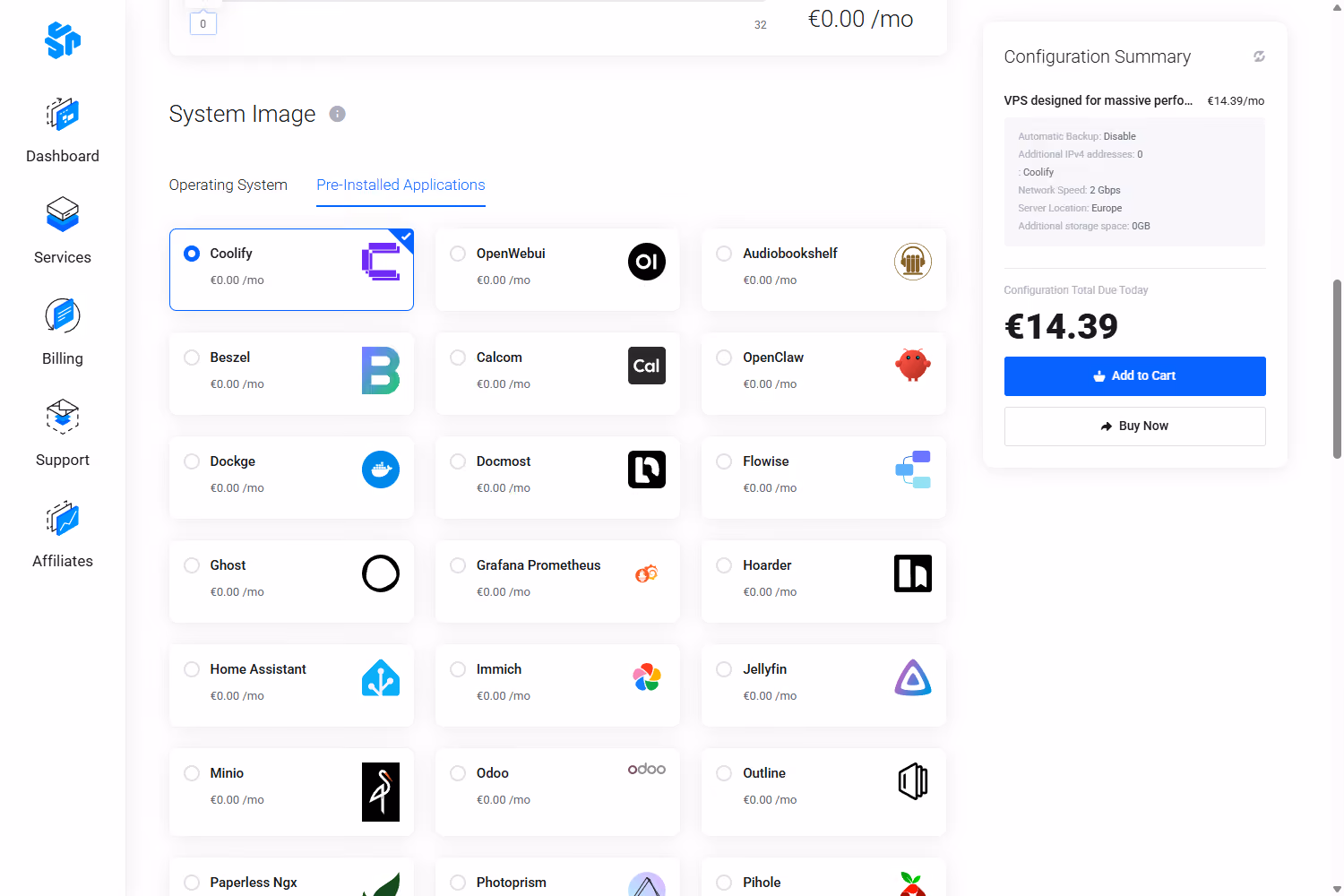Click the Docmost logo icon
Screen dimensions: 1344x896
[x=647, y=470]
